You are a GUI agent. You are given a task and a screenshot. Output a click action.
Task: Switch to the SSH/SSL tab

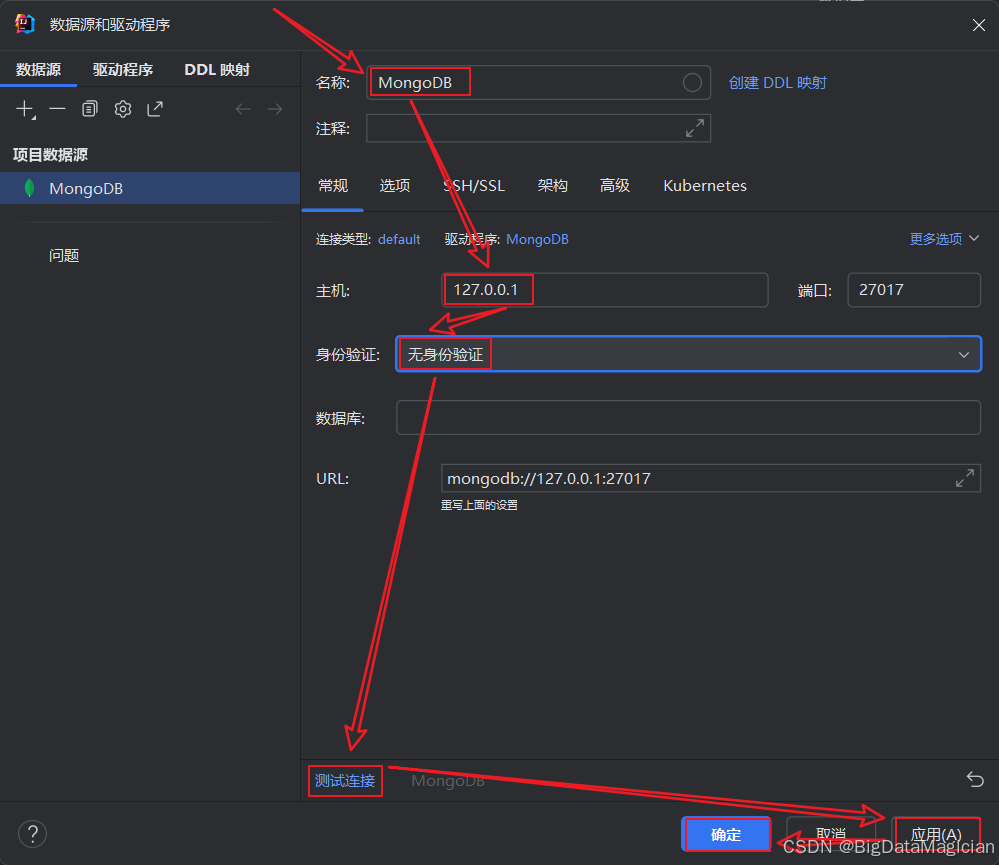pos(474,186)
